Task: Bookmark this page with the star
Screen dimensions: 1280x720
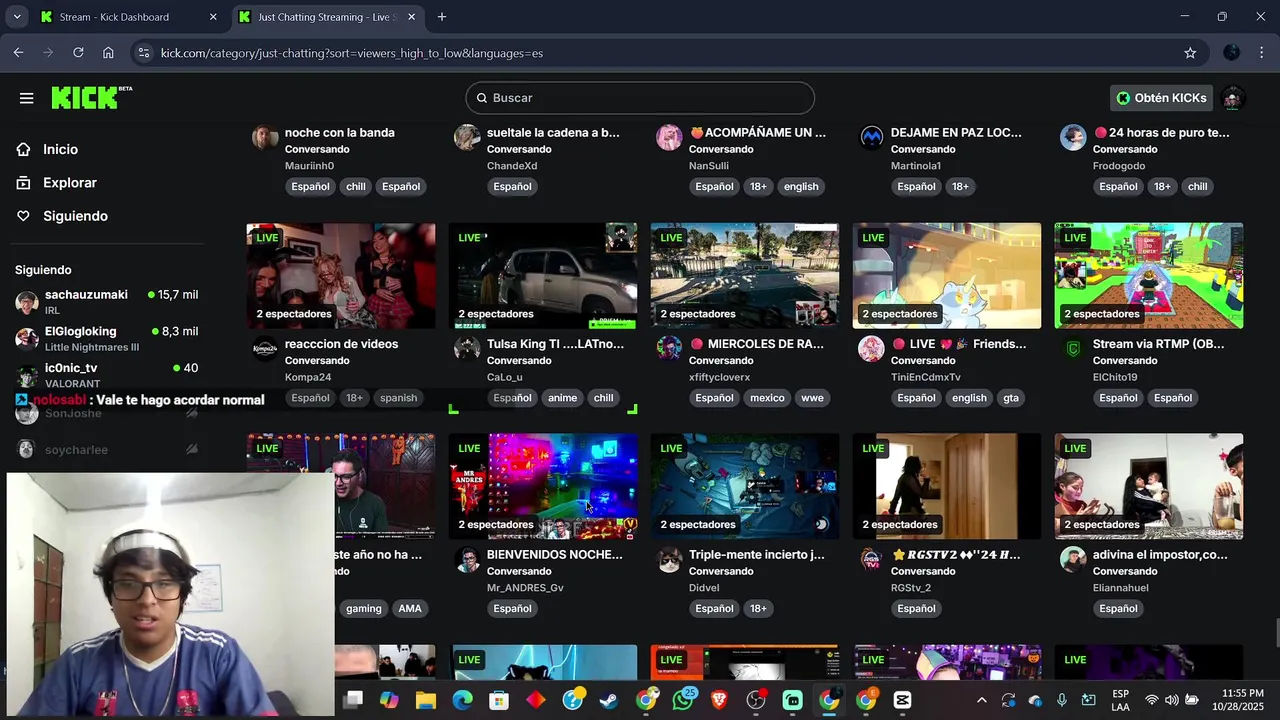Action: point(1190,53)
